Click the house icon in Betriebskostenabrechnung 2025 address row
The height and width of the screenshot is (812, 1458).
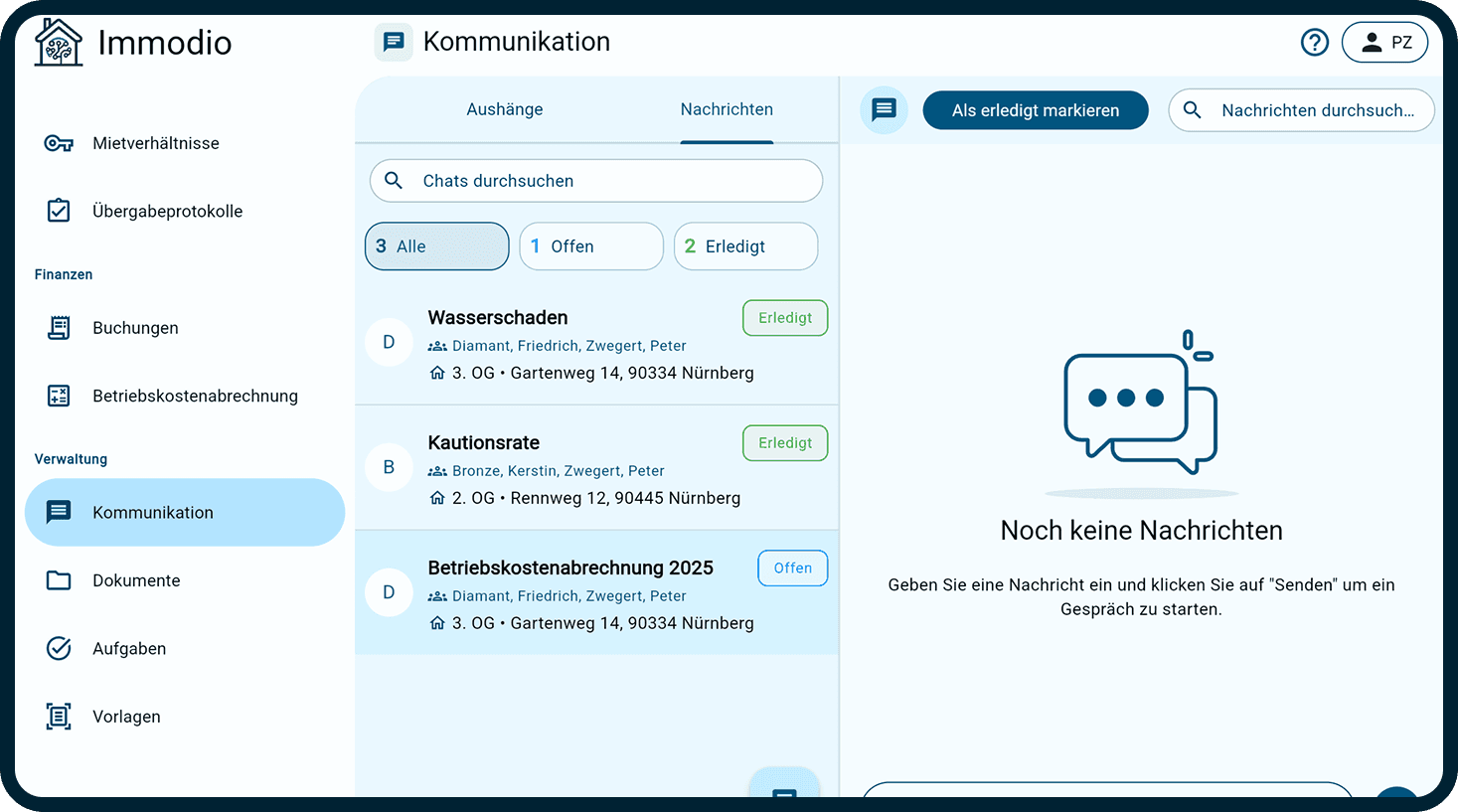tap(437, 623)
